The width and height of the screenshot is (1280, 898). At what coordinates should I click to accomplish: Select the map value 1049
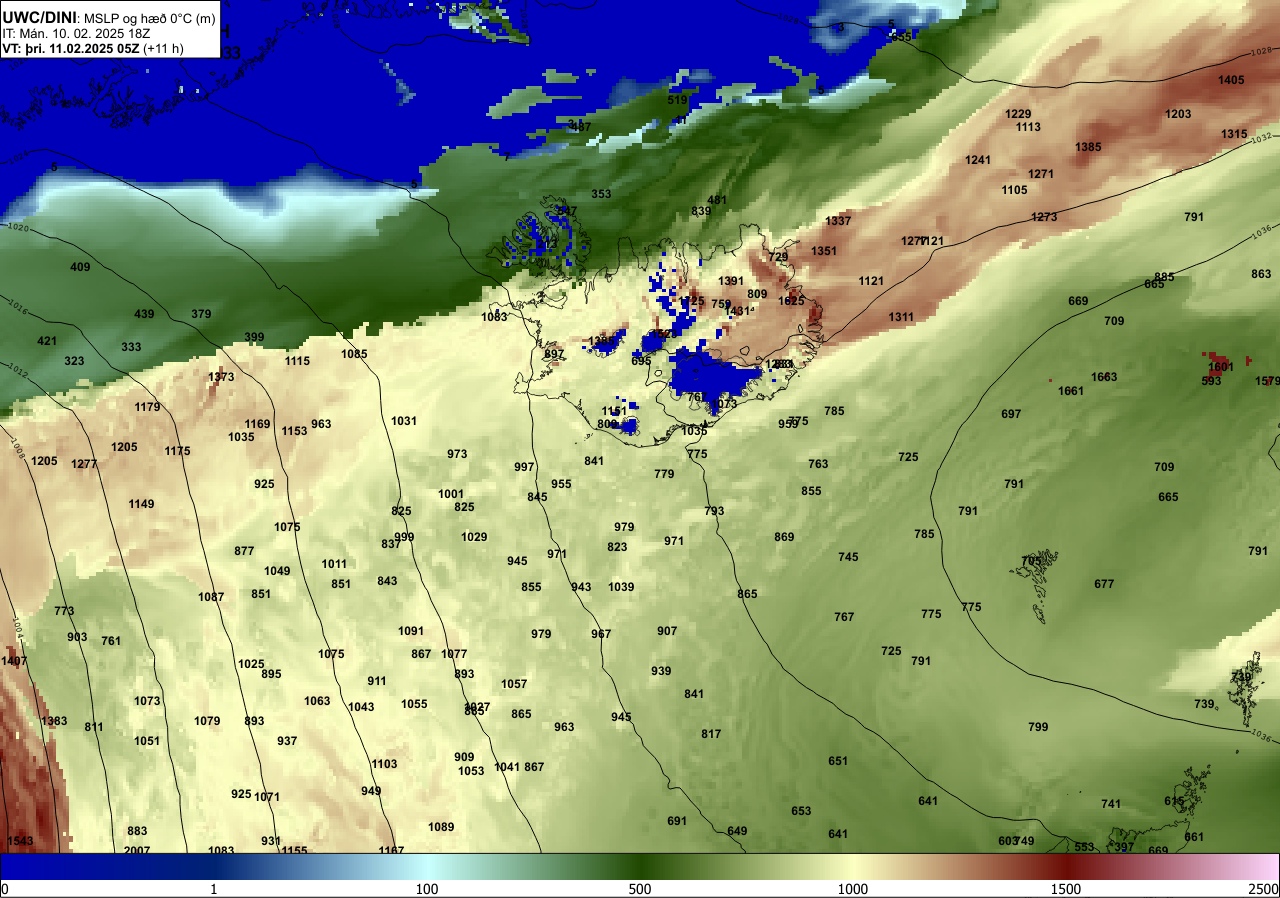(277, 571)
